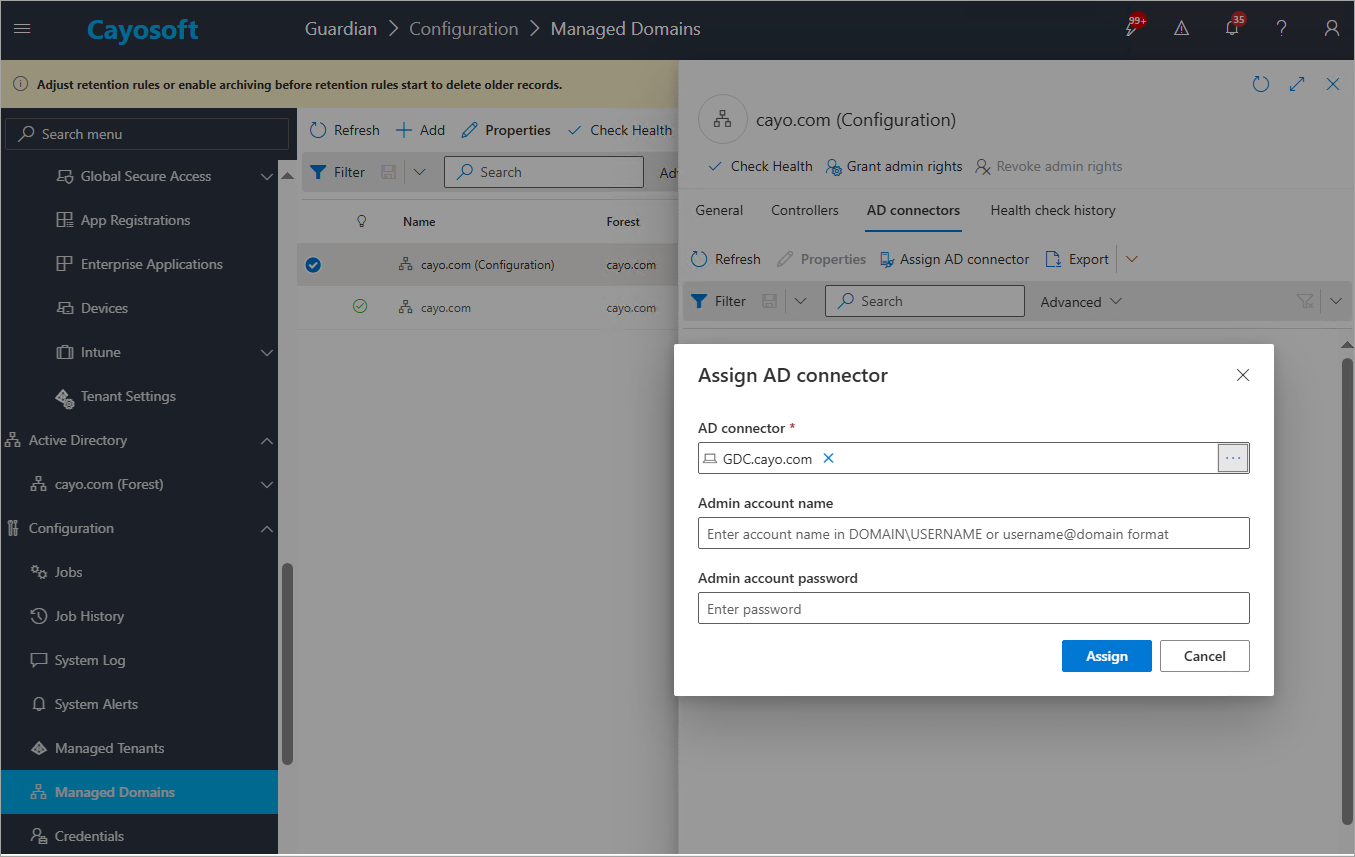Open the filter dropdown arrow in AD connectors tab
The width and height of the screenshot is (1355, 857).
coord(801,301)
